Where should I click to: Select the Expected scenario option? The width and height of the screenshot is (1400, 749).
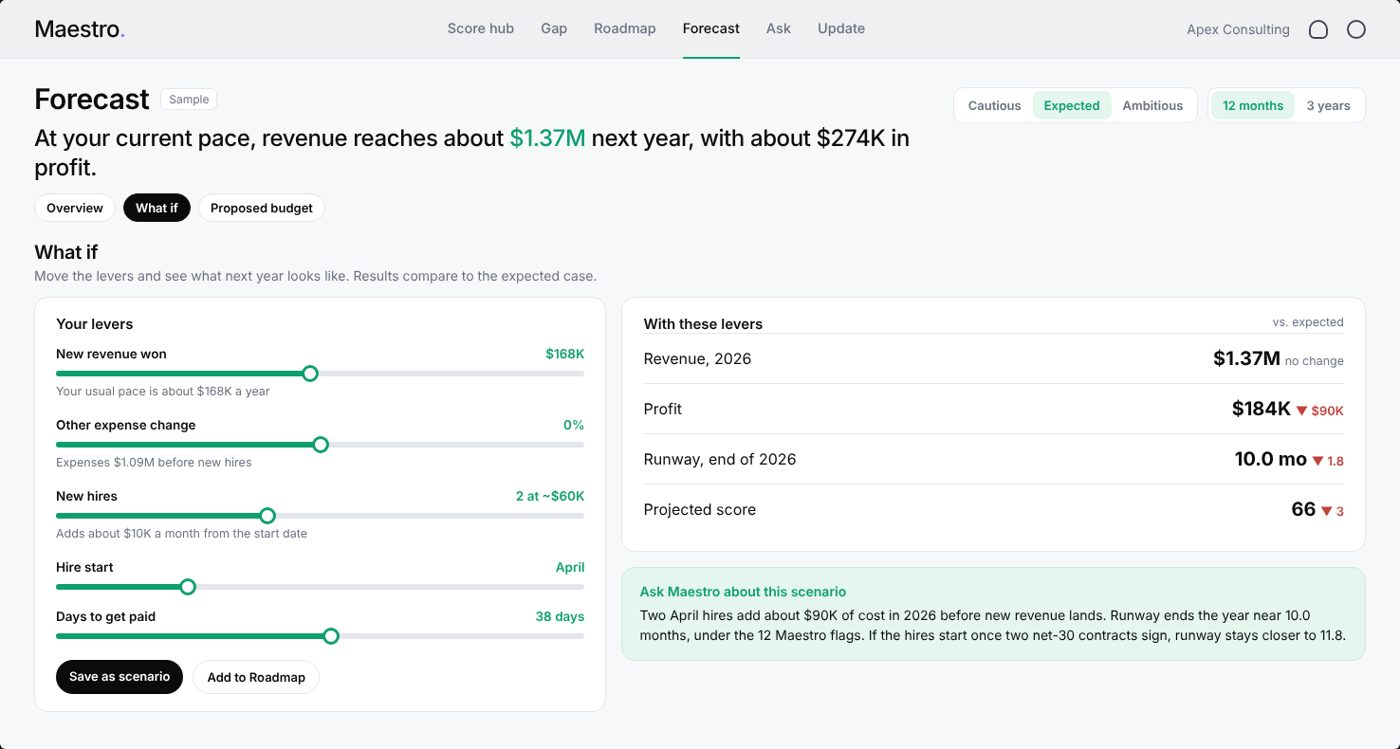coord(1072,105)
